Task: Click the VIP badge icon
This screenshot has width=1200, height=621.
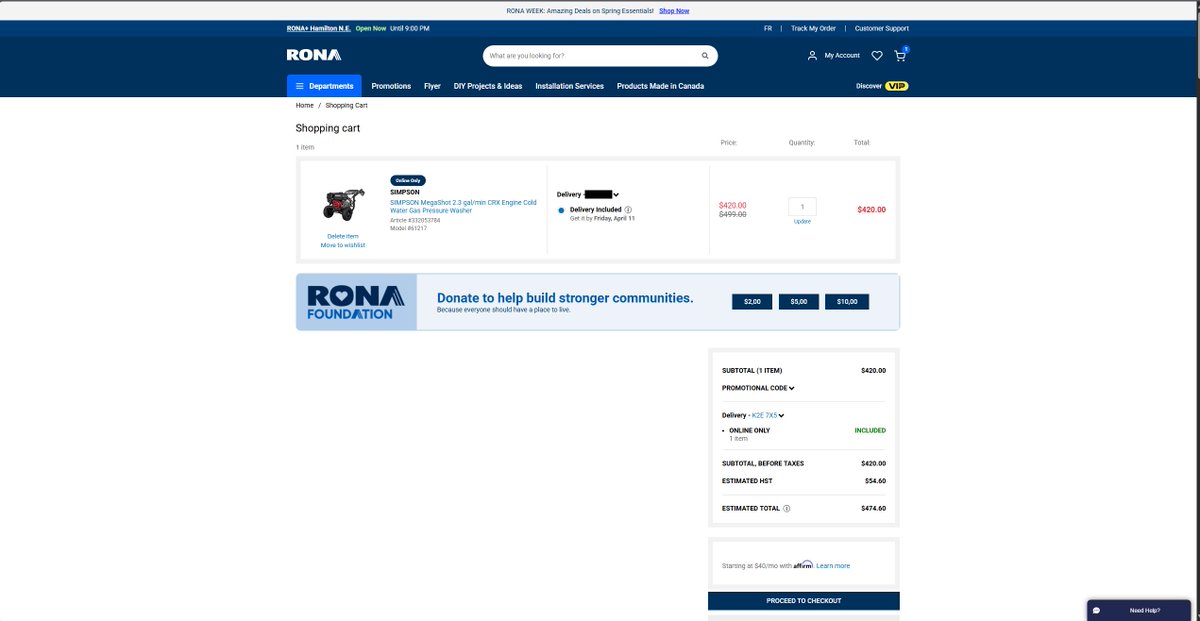Action: click(x=897, y=86)
